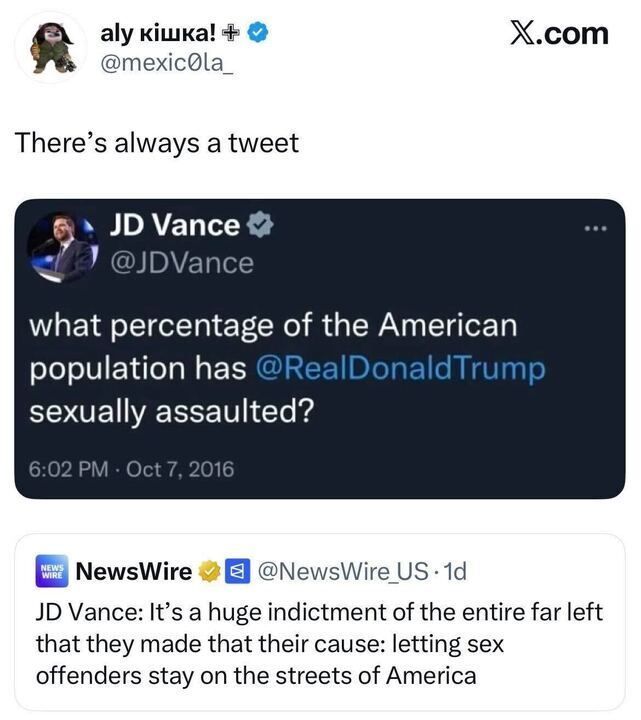641x720 pixels.
Task: Click the 6:02 PM · Oct 7, 2016 timestamp
Action: point(131,467)
